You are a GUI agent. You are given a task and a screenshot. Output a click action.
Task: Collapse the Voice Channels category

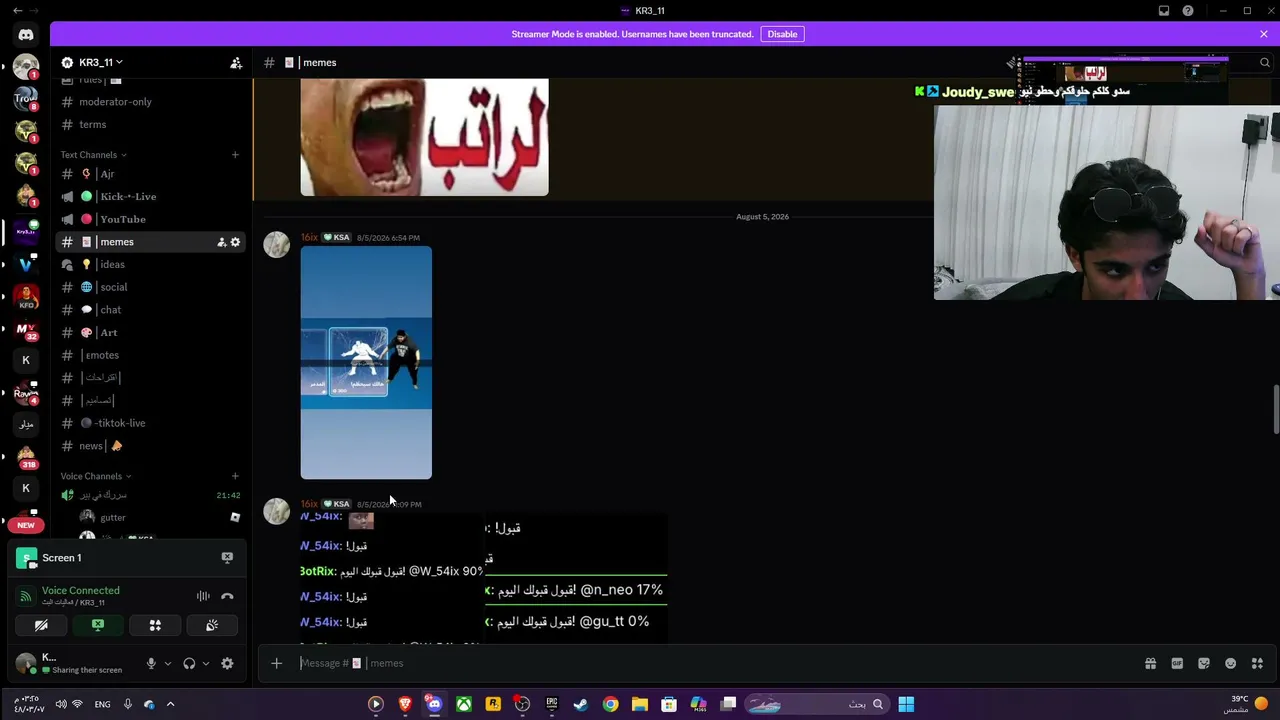[96, 476]
